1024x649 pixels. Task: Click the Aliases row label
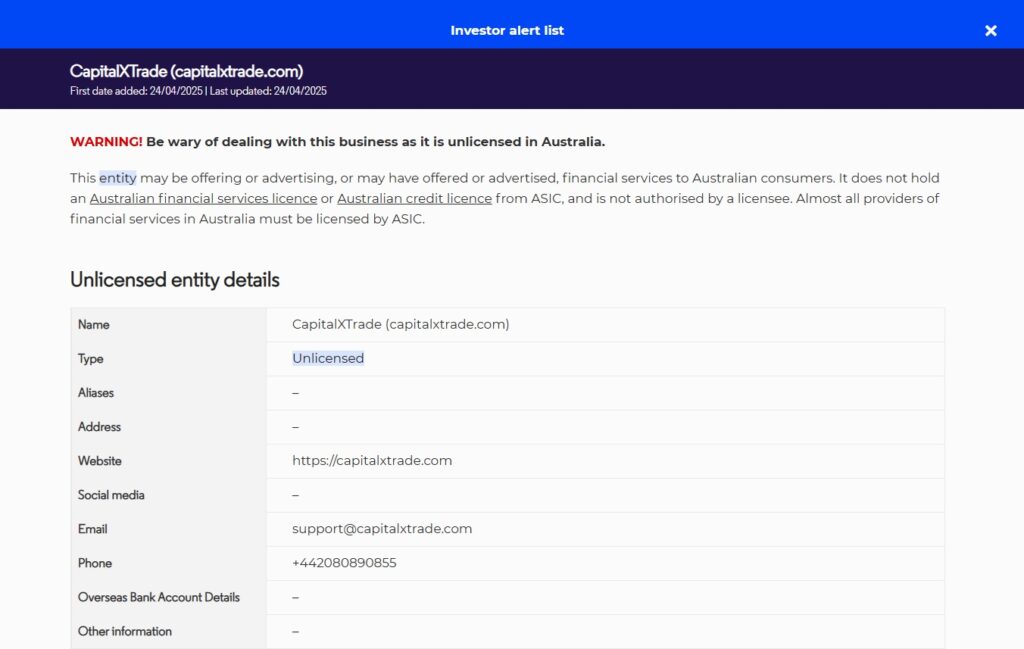(x=96, y=393)
